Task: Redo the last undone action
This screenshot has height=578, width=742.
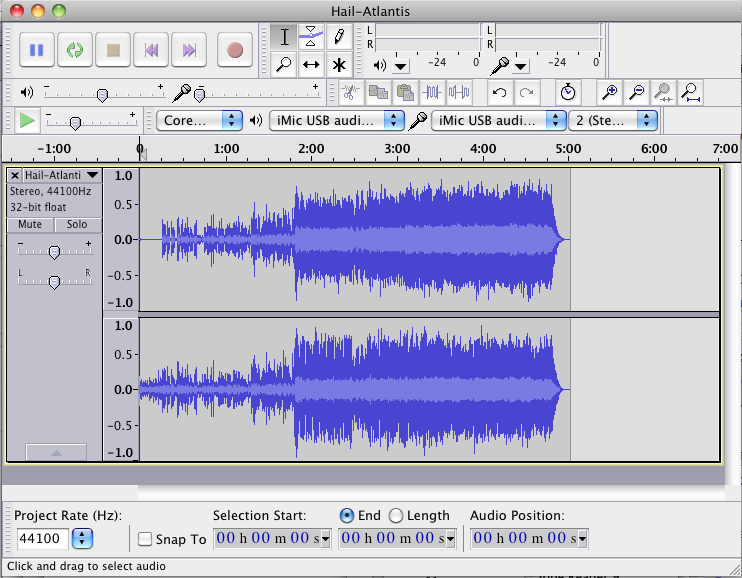Action: [527, 92]
